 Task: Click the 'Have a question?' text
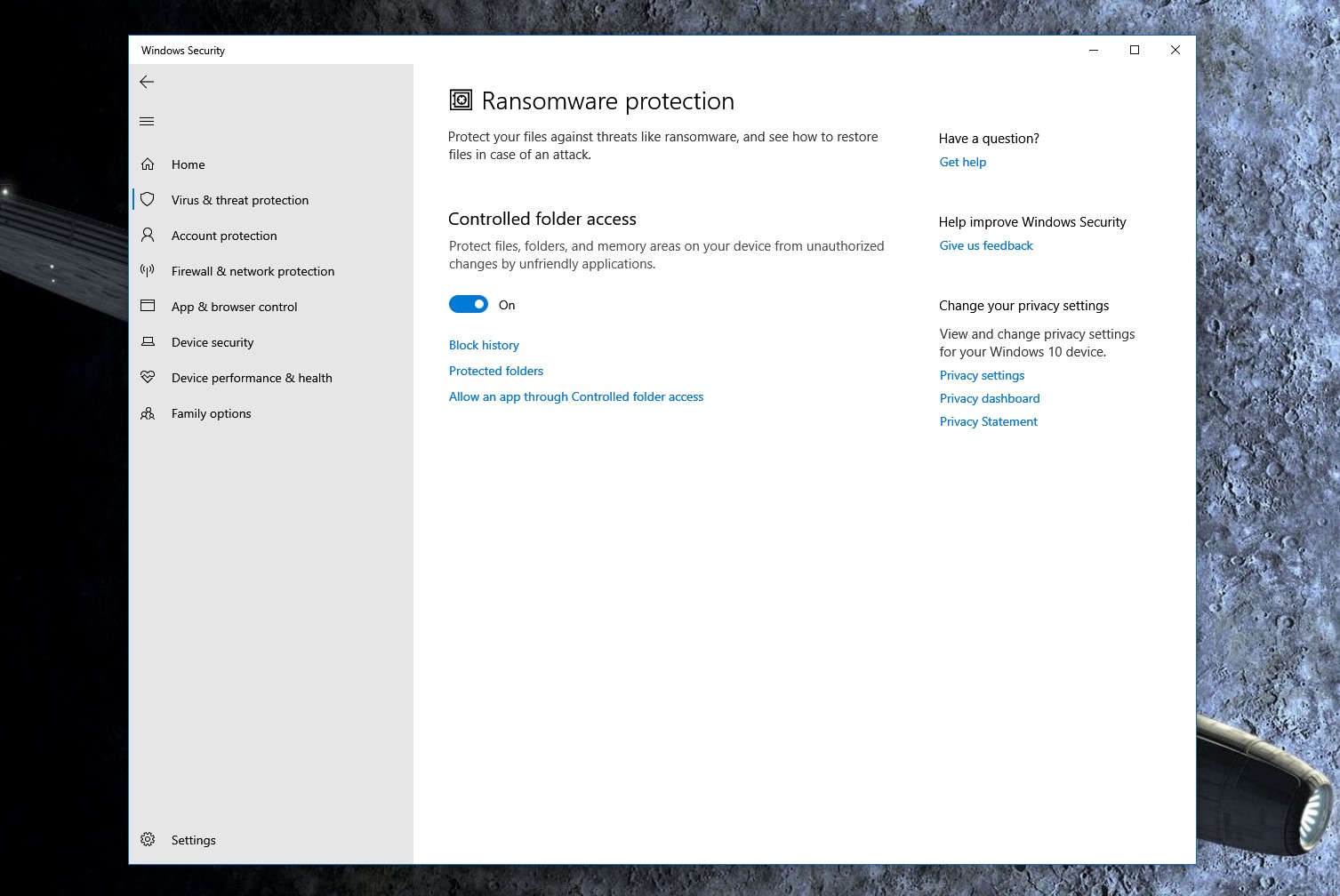(989, 139)
